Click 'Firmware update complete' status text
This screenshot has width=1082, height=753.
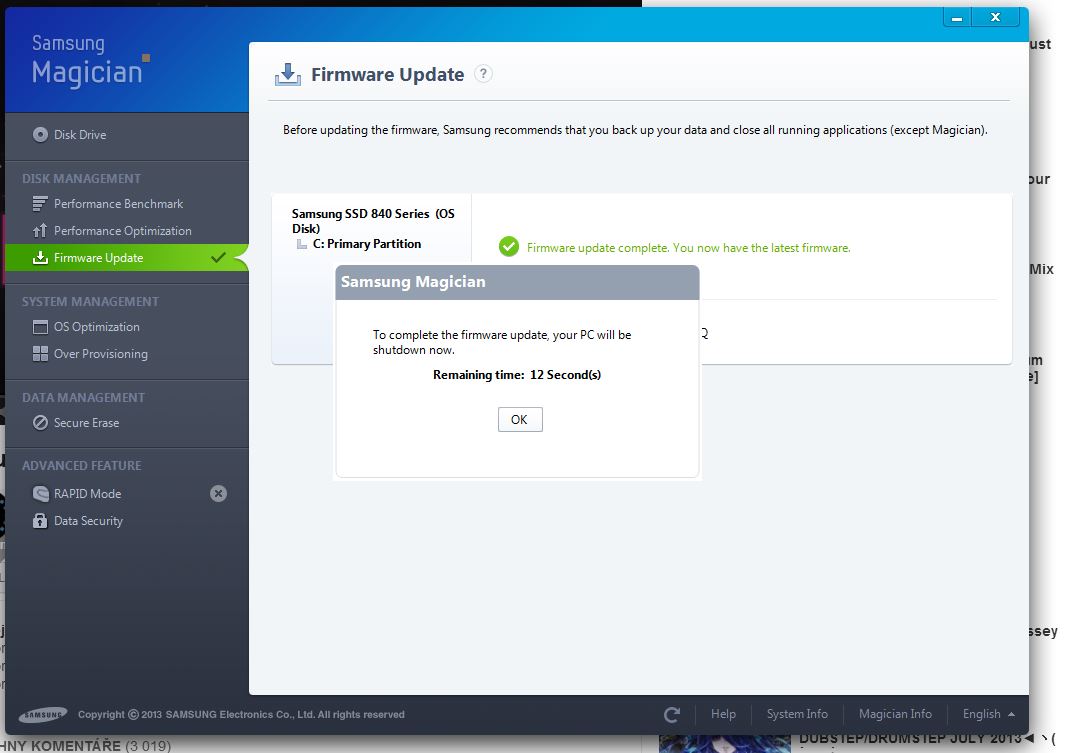point(689,248)
